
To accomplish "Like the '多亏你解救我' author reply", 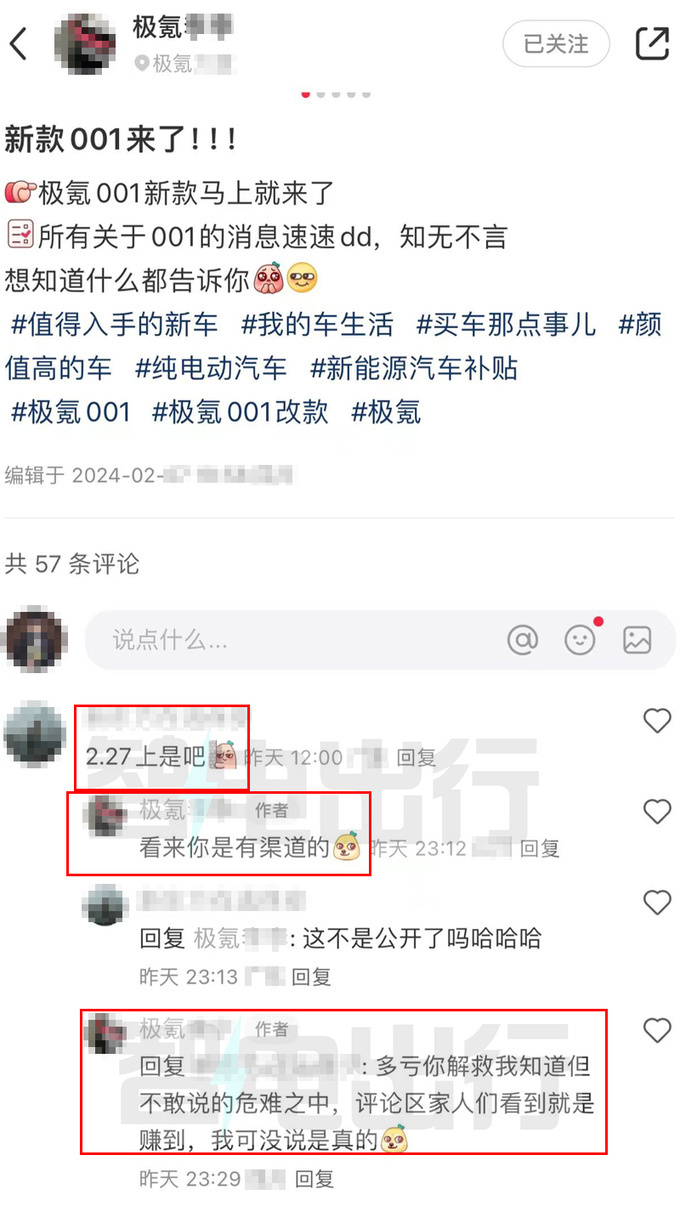I will (x=657, y=1031).
